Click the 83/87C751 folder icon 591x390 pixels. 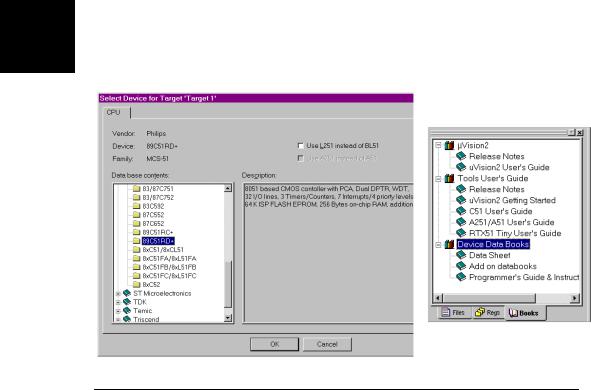click(136, 189)
